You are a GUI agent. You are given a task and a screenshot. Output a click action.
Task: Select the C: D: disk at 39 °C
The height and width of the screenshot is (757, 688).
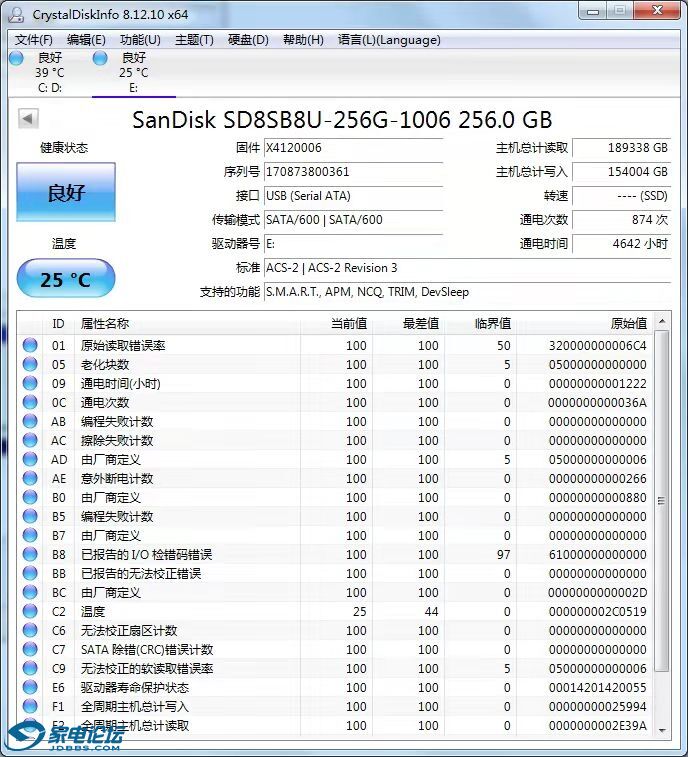(50, 72)
